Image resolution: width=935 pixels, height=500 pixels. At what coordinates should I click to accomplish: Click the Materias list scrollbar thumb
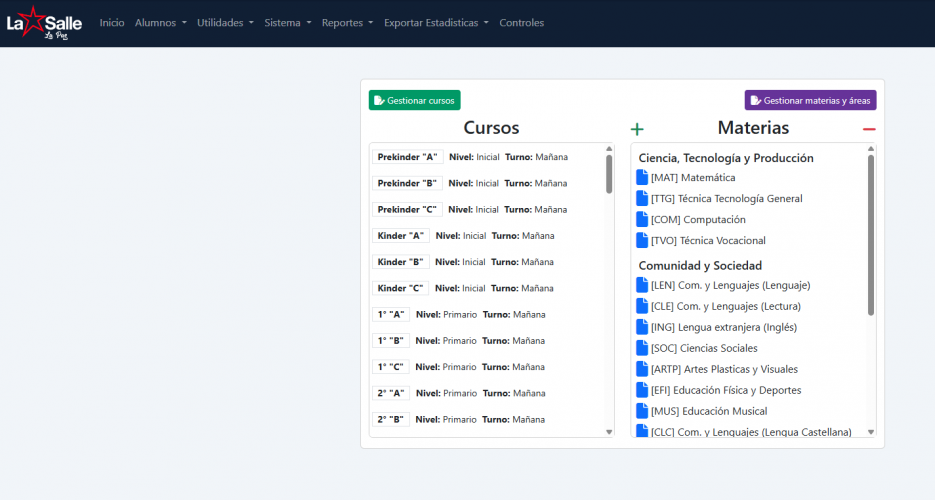point(871,235)
